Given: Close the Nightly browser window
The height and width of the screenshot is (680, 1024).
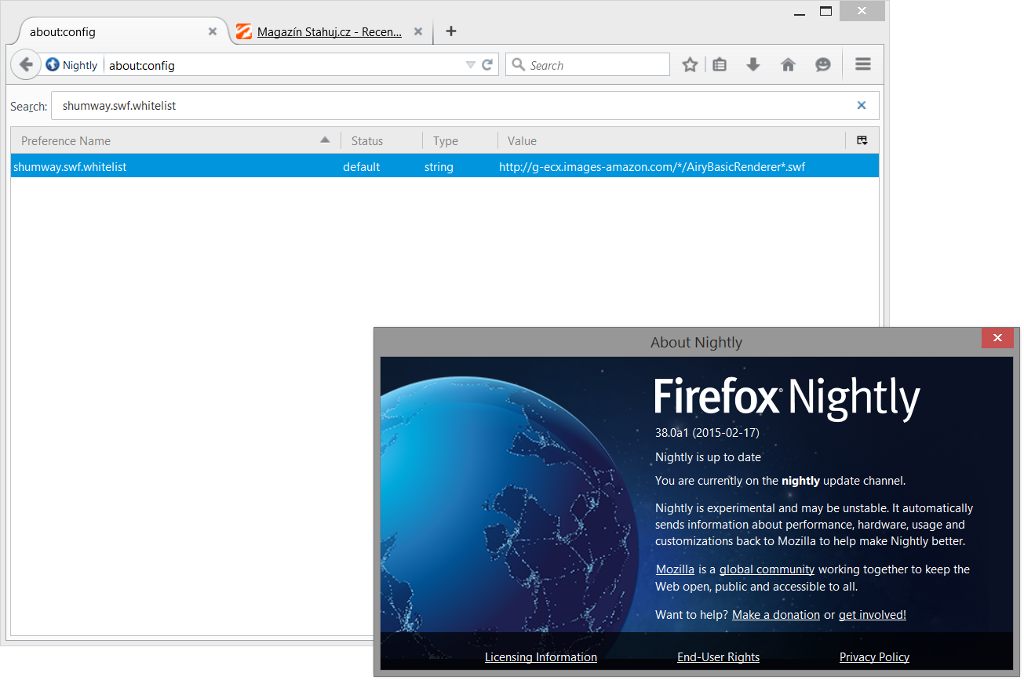Looking at the screenshot, I should coord(862,11).
